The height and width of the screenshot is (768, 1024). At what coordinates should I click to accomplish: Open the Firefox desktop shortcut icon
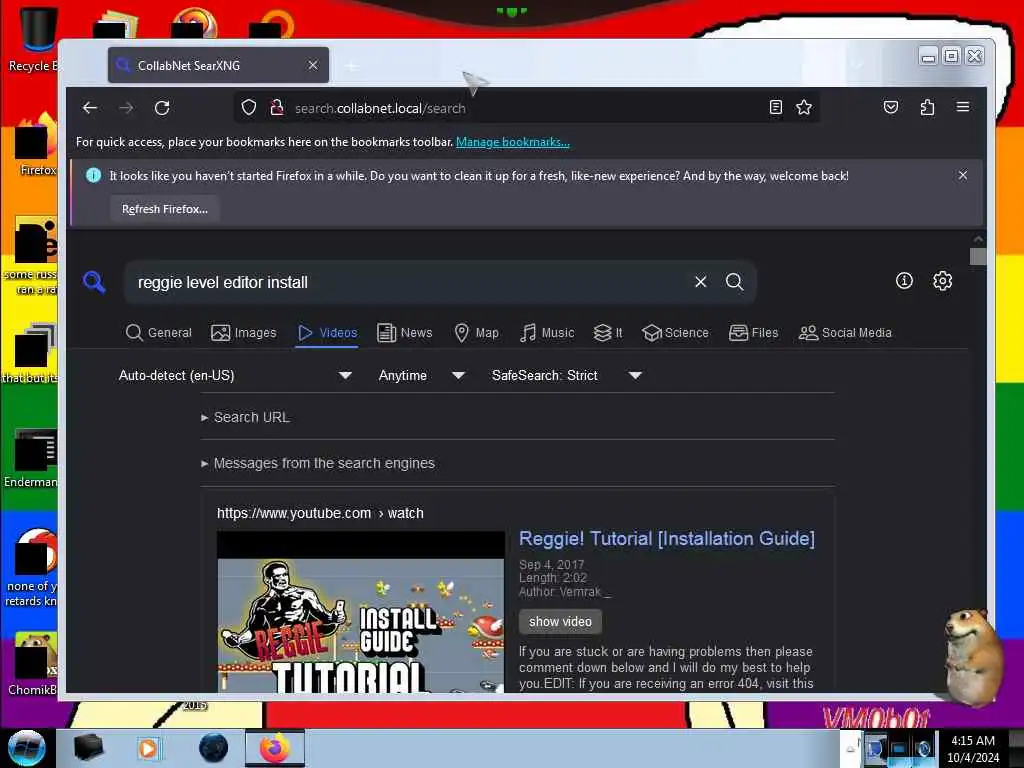36,145
